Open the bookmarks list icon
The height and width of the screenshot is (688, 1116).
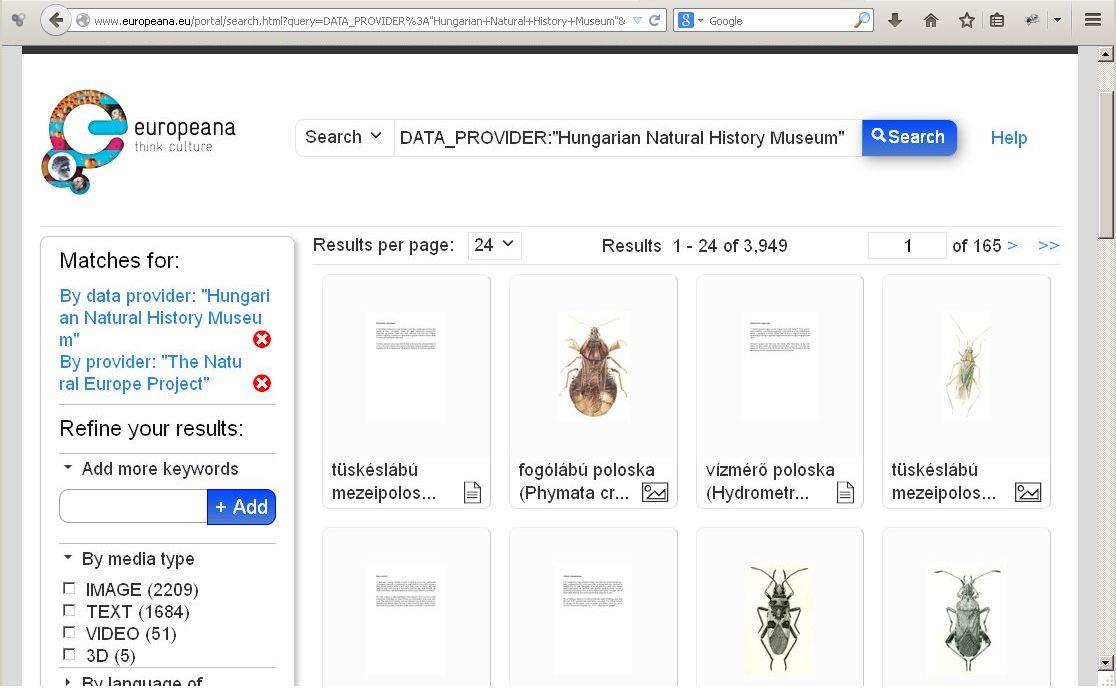(997, 21)
